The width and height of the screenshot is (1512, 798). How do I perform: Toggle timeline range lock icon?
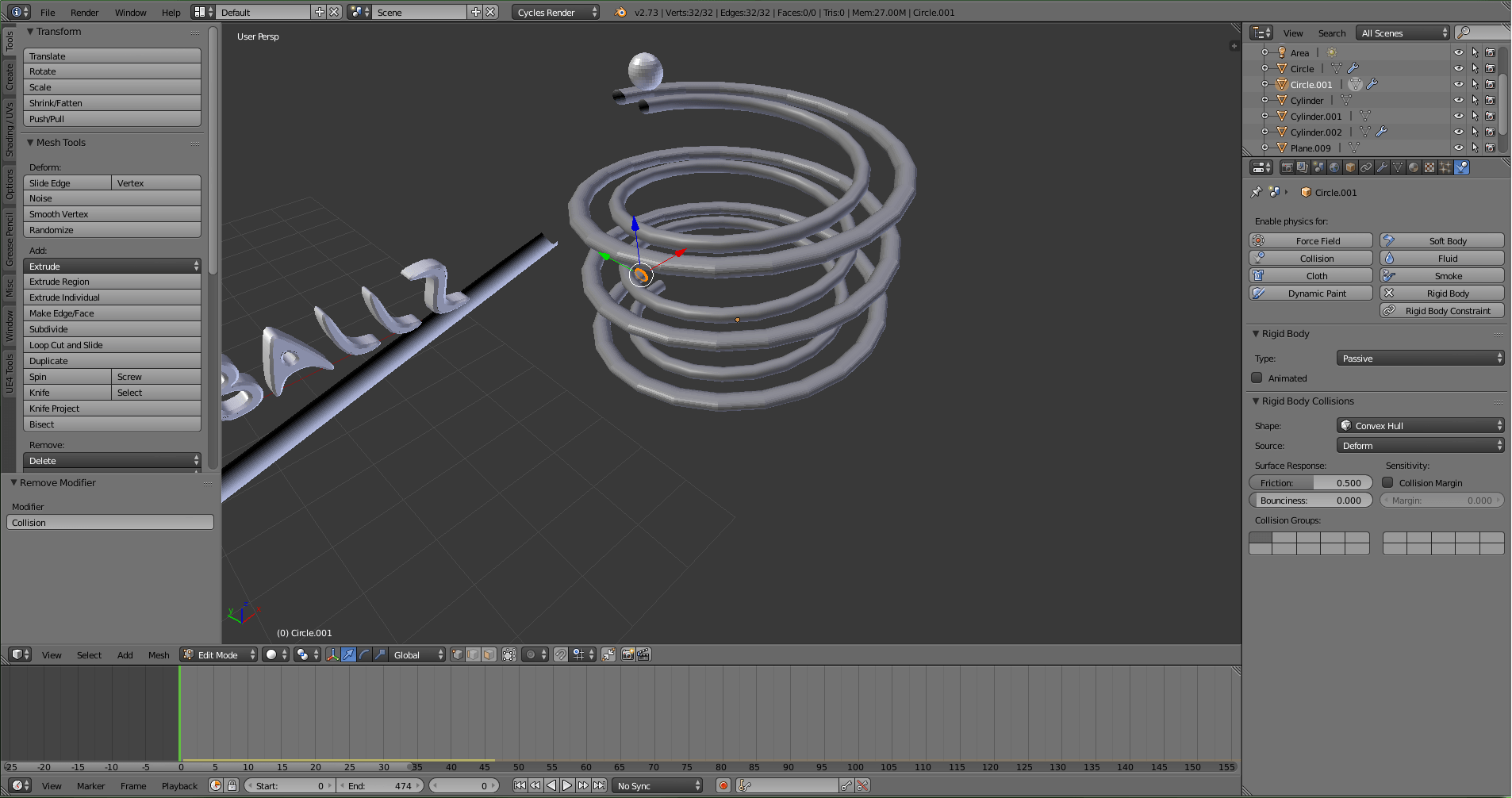(x=232, y=785)
